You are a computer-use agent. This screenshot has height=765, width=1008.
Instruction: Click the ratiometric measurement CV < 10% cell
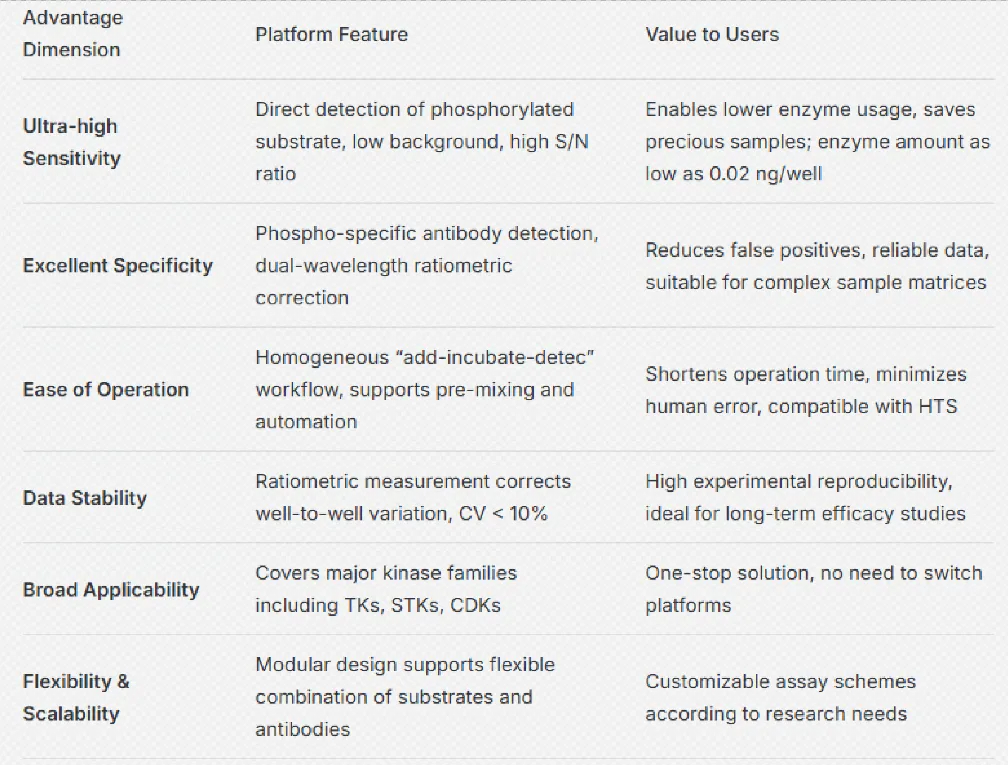[x=412, y=498]
